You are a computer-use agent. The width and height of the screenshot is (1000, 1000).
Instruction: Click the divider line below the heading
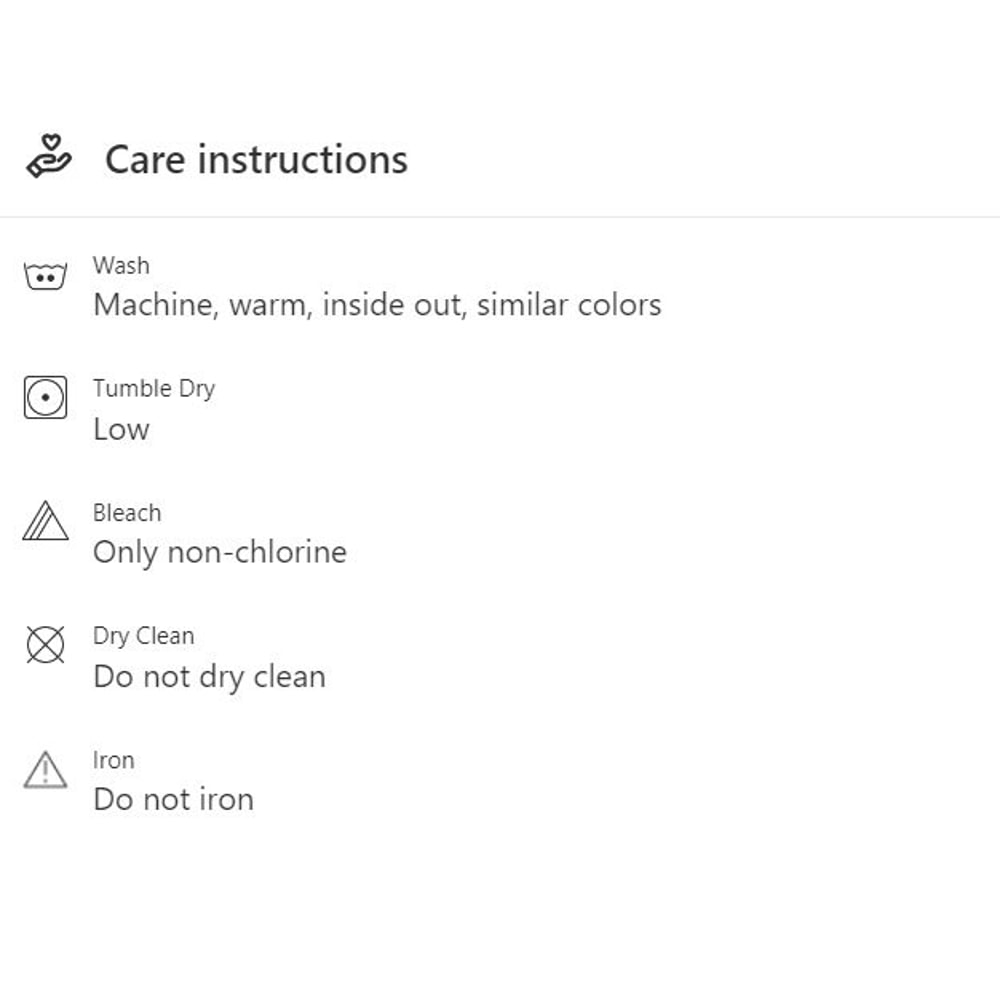click(500, 217)
